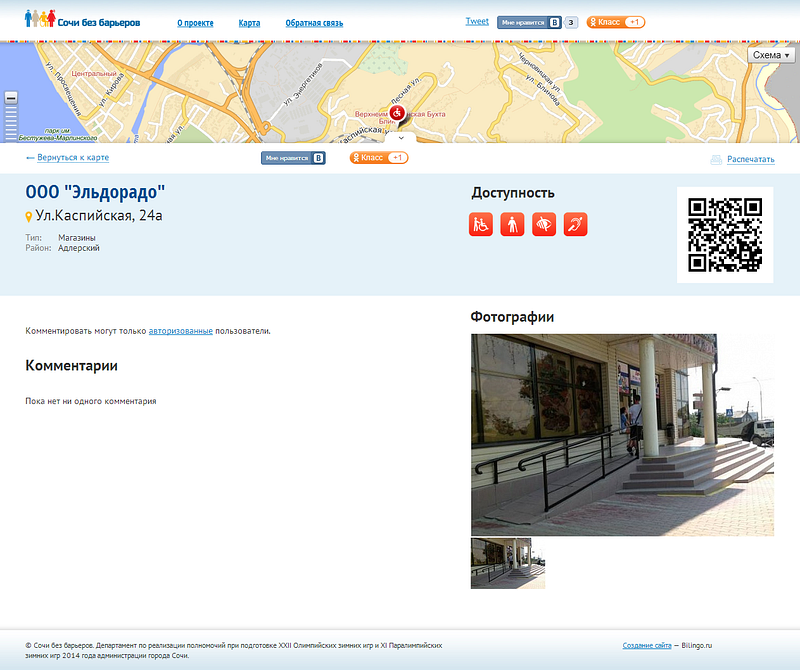Click the walking-cane mobility accessibility icon
The width and height of the screenshot is (800, 670).
512,225
